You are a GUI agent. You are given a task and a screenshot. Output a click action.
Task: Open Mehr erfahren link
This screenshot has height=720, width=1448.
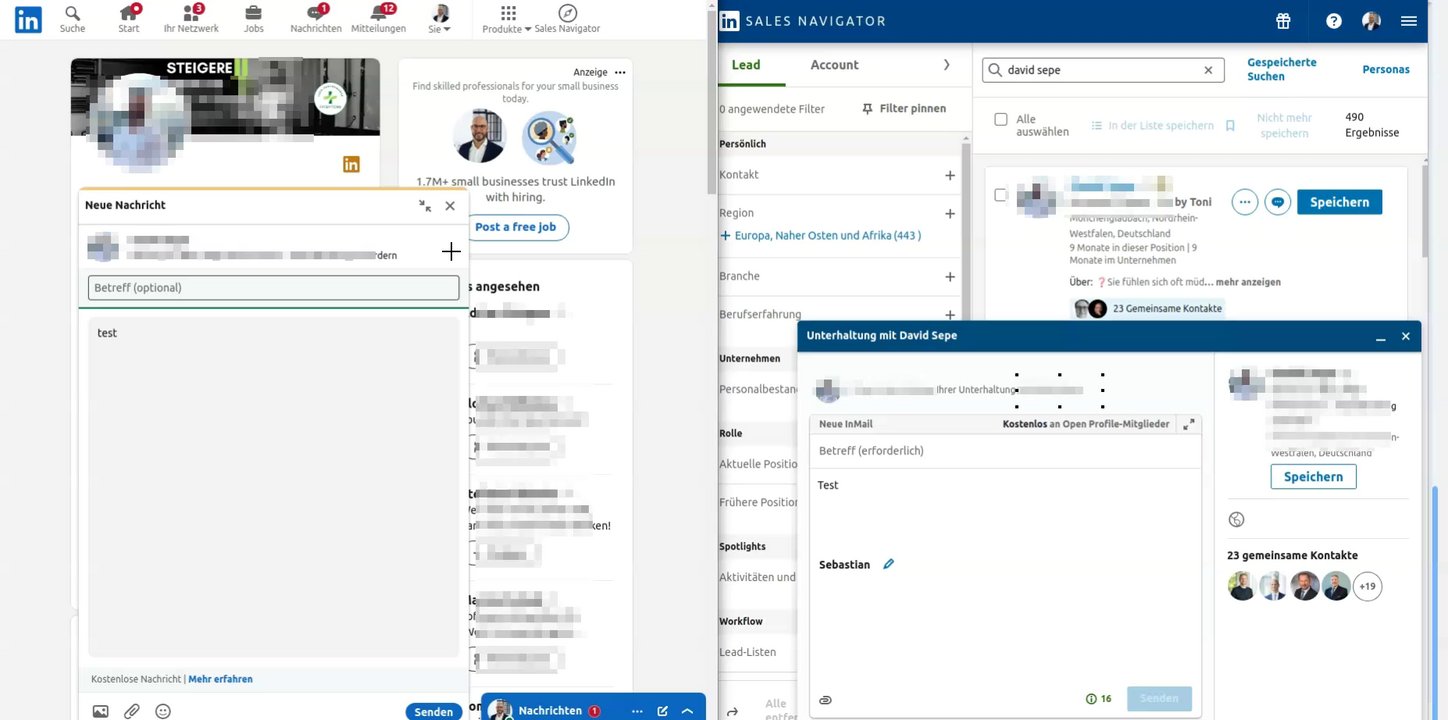coord(220,679)
